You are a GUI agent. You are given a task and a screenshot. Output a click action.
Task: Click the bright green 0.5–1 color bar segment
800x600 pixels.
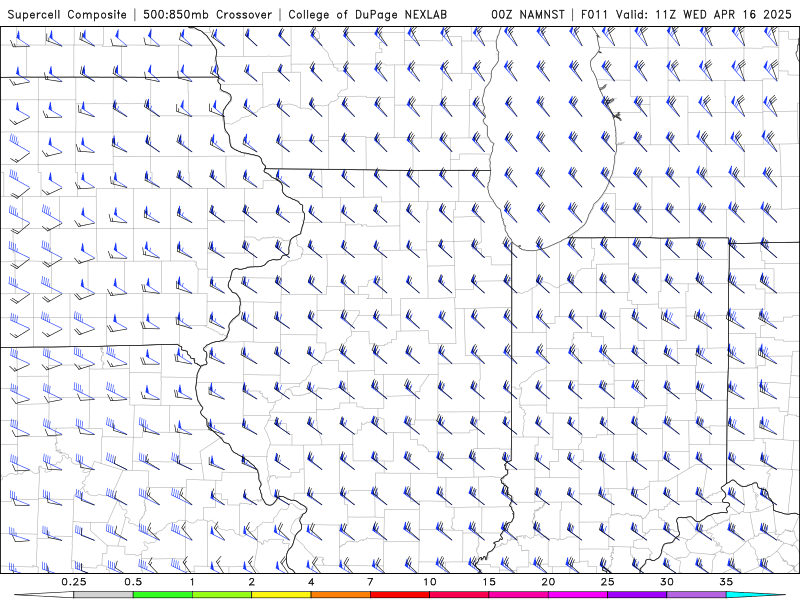pyautogui.click(x=162, y=595)
